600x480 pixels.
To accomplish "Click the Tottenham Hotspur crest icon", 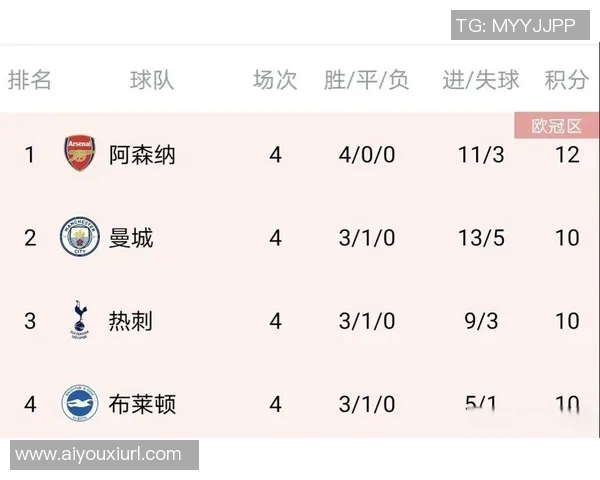I will [79, 320].
